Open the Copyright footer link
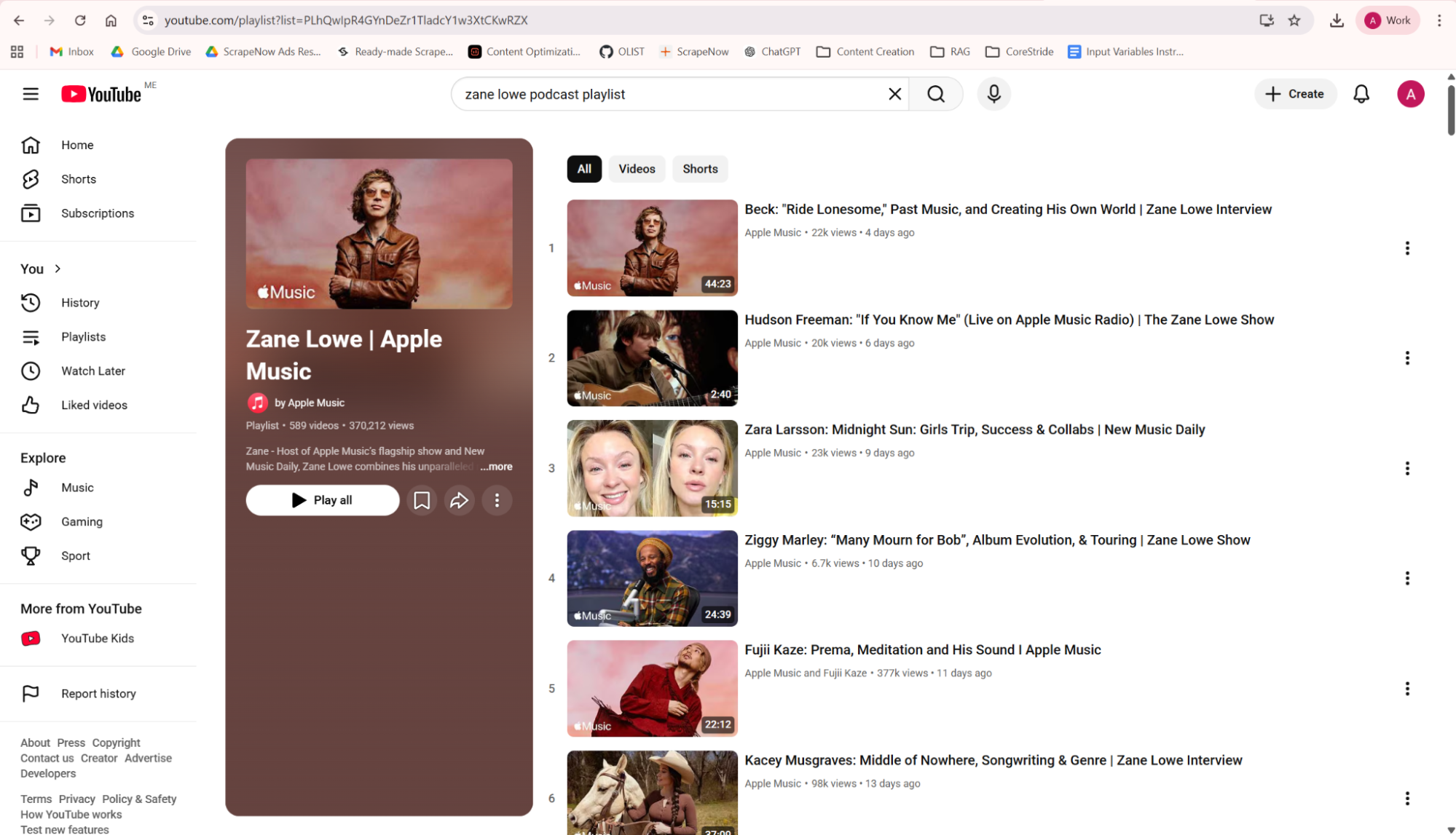 pyautogui.click(x=116, y=743)
